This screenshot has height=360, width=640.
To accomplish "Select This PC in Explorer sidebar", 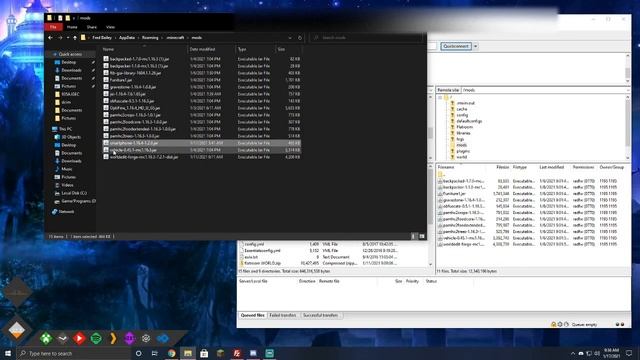I will point(65,129).
